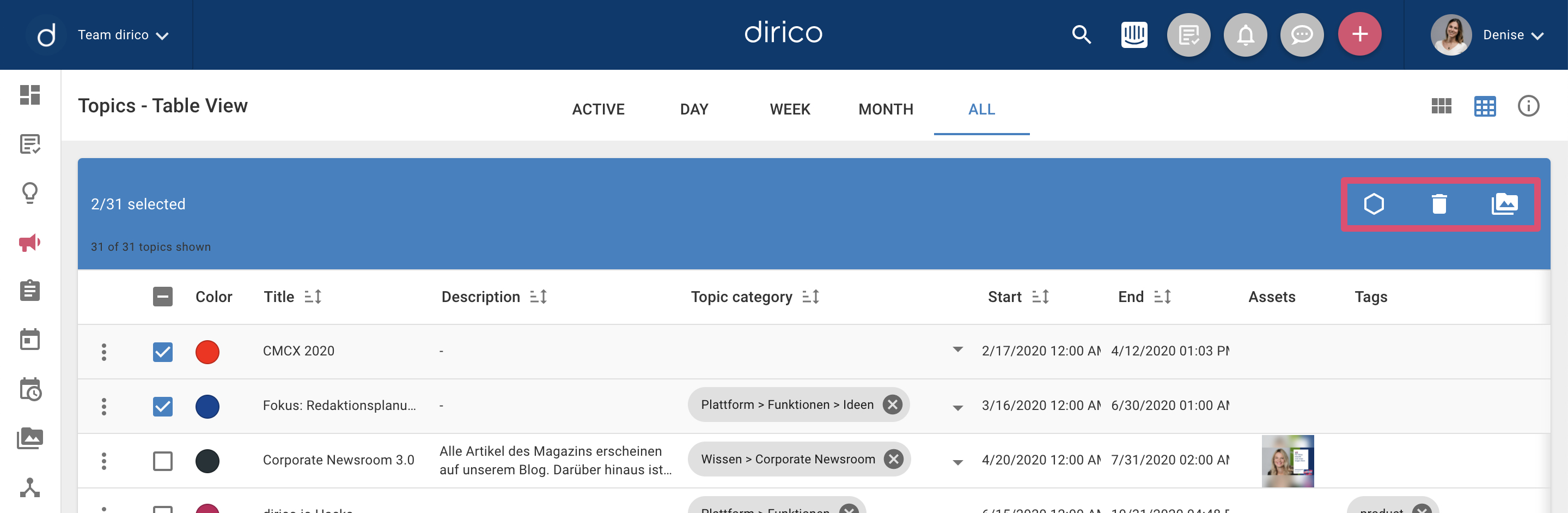Image resolution: width=1568 pixels, height=513 pixels.
Task: Open topic category dropdown for CMCX 2020
Action: [x=957, y=349]
